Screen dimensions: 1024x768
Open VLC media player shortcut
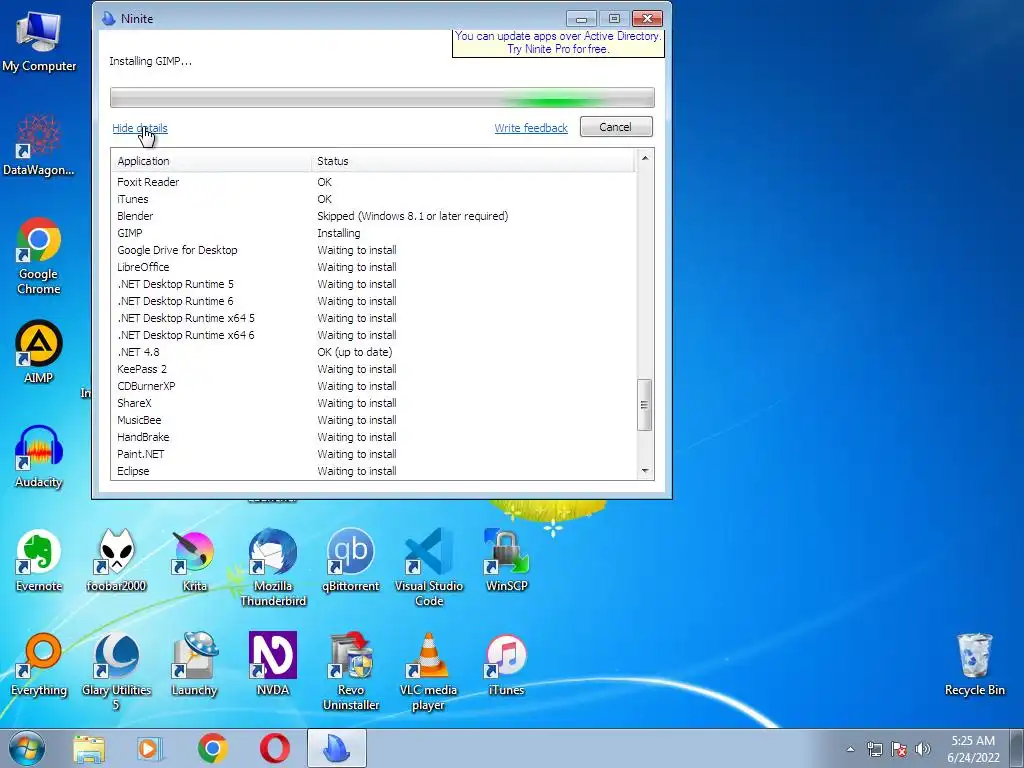pyautogui.click(x=428, y=671)
